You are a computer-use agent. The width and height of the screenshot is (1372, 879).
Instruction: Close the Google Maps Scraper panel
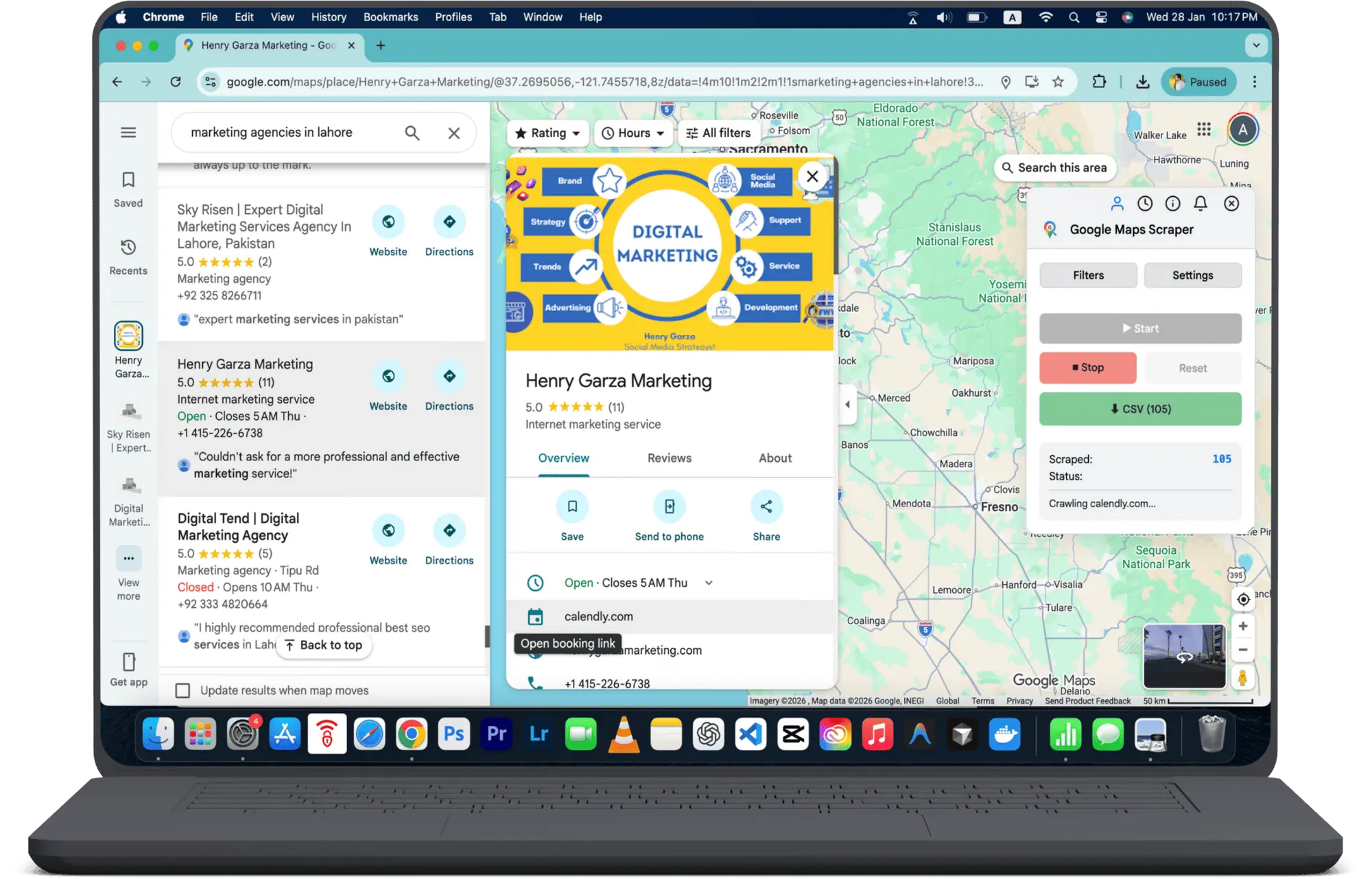click(x=1231, y=204)
